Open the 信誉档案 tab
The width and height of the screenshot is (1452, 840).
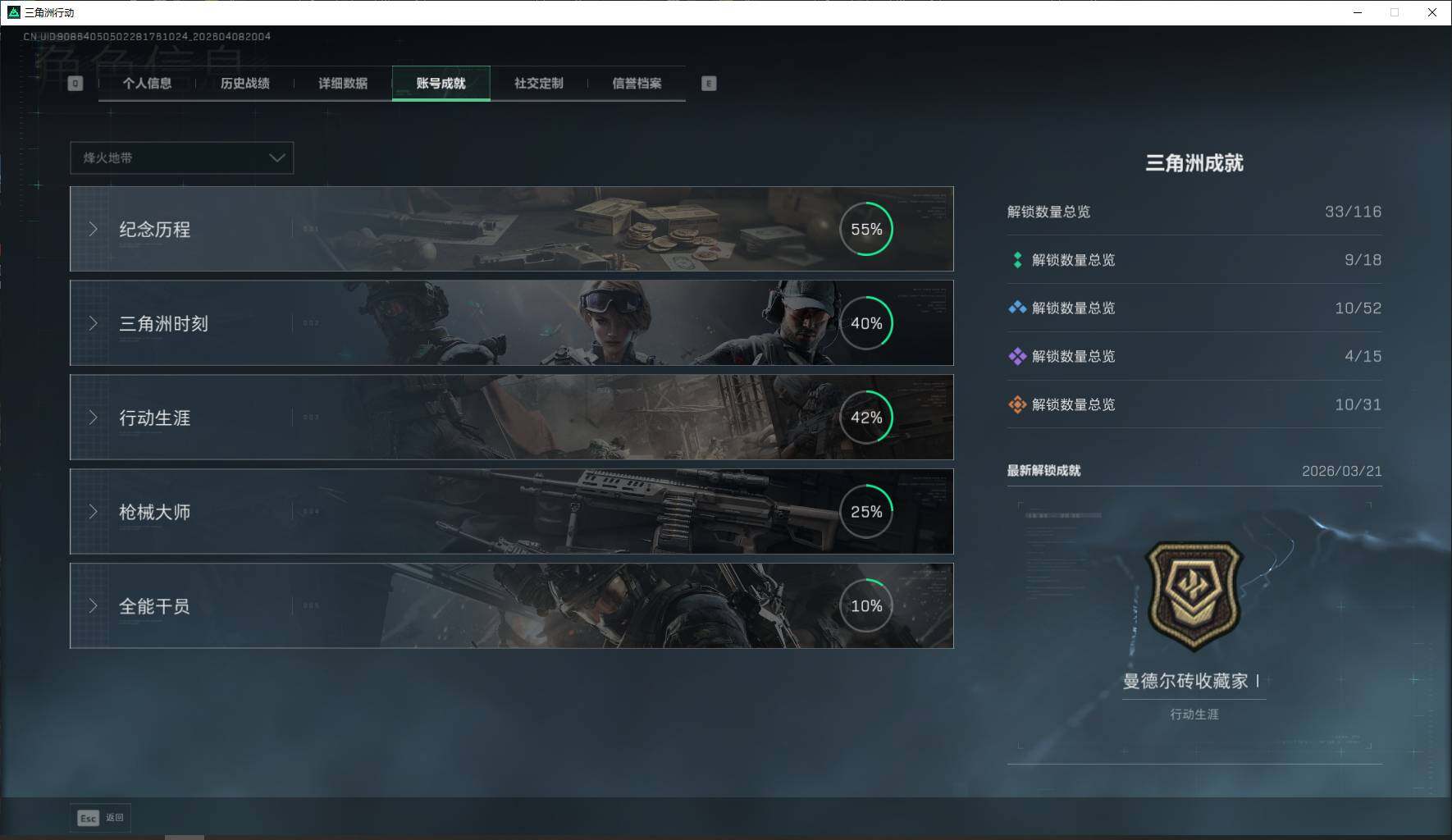pos(637,83)
